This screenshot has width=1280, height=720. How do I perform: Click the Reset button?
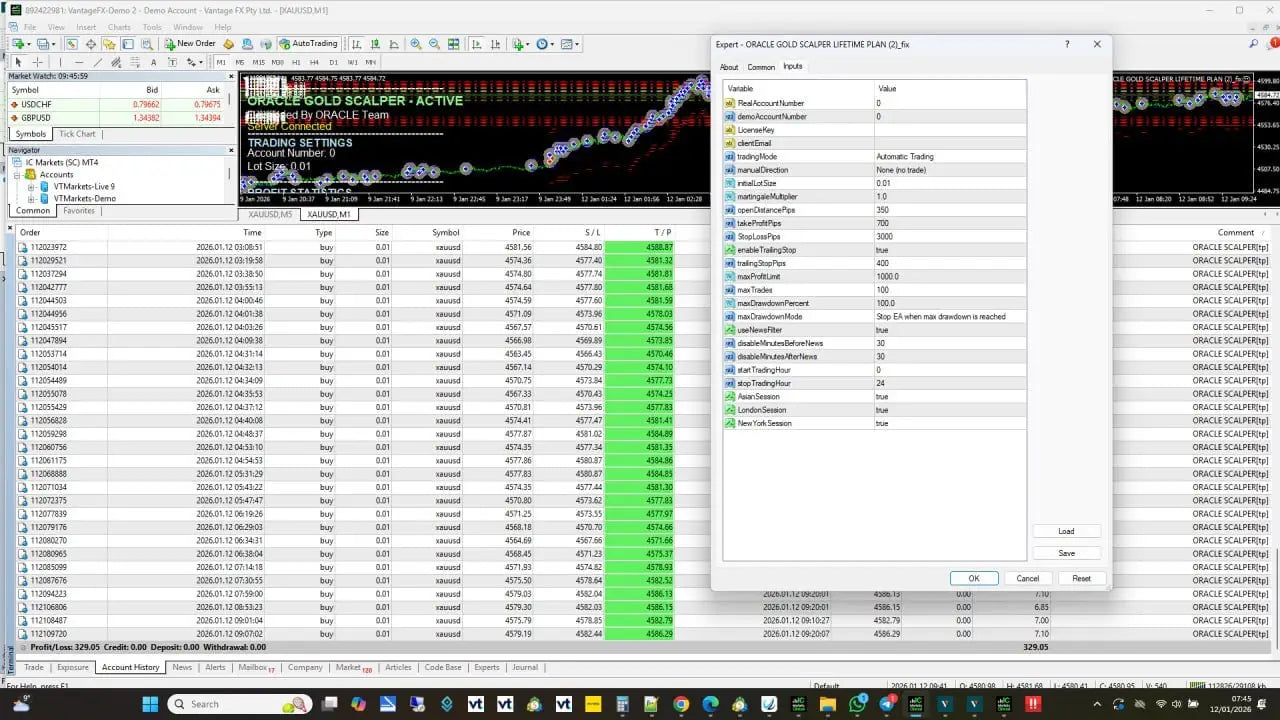tap(1082, 578)
